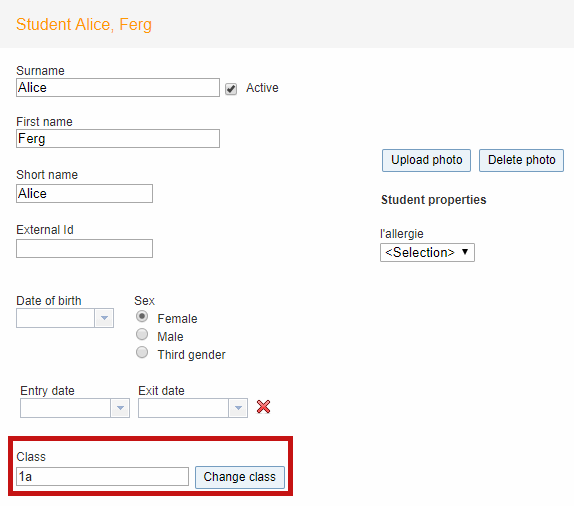574x506 pixels.
Task: Focus the First name input field
Action: (118, 138)
